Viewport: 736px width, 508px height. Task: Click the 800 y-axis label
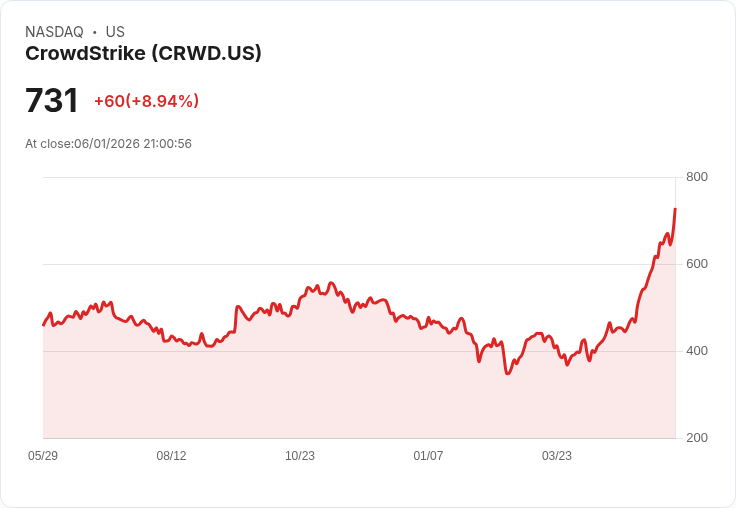[x=697, y=177]
